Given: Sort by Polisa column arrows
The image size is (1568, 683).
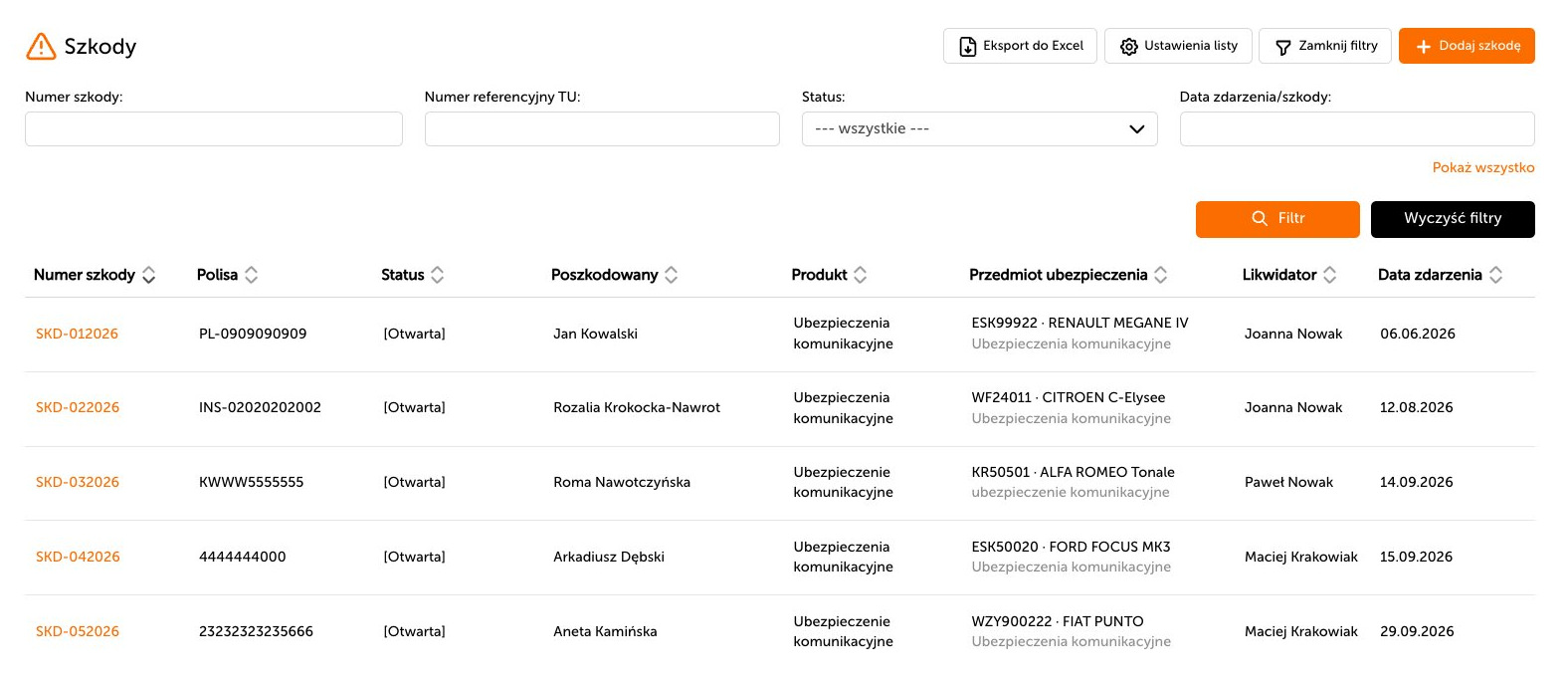Looking at the screenshot, I should click(x=252, y=275).
